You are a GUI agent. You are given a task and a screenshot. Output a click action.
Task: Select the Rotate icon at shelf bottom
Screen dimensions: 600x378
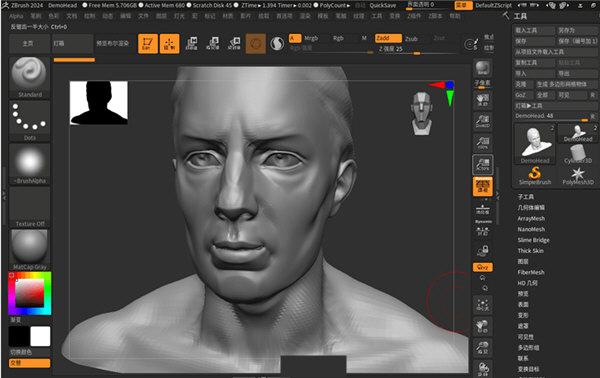point(483,368)
